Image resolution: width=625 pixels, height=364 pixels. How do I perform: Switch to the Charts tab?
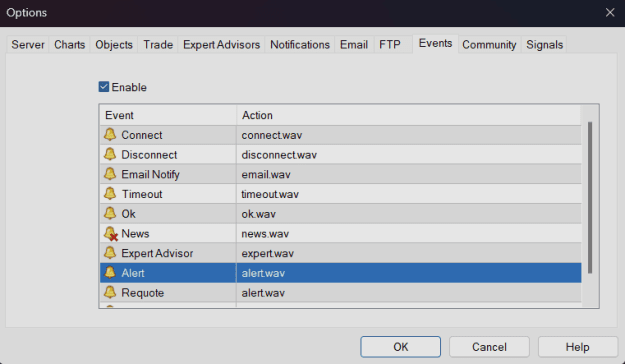pyautogui.click(x=70, y=45)
